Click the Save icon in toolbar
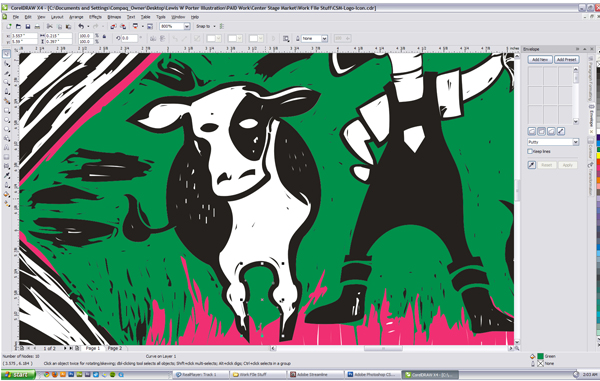The width and height of the screenshot is (600, 381). (28, 26)
